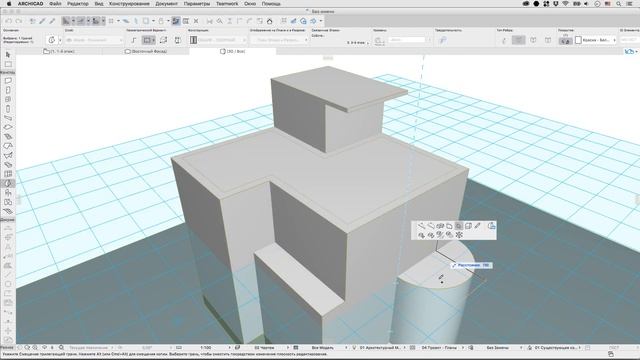Click the Geometry Method rotated box icon

click(163, 40)
